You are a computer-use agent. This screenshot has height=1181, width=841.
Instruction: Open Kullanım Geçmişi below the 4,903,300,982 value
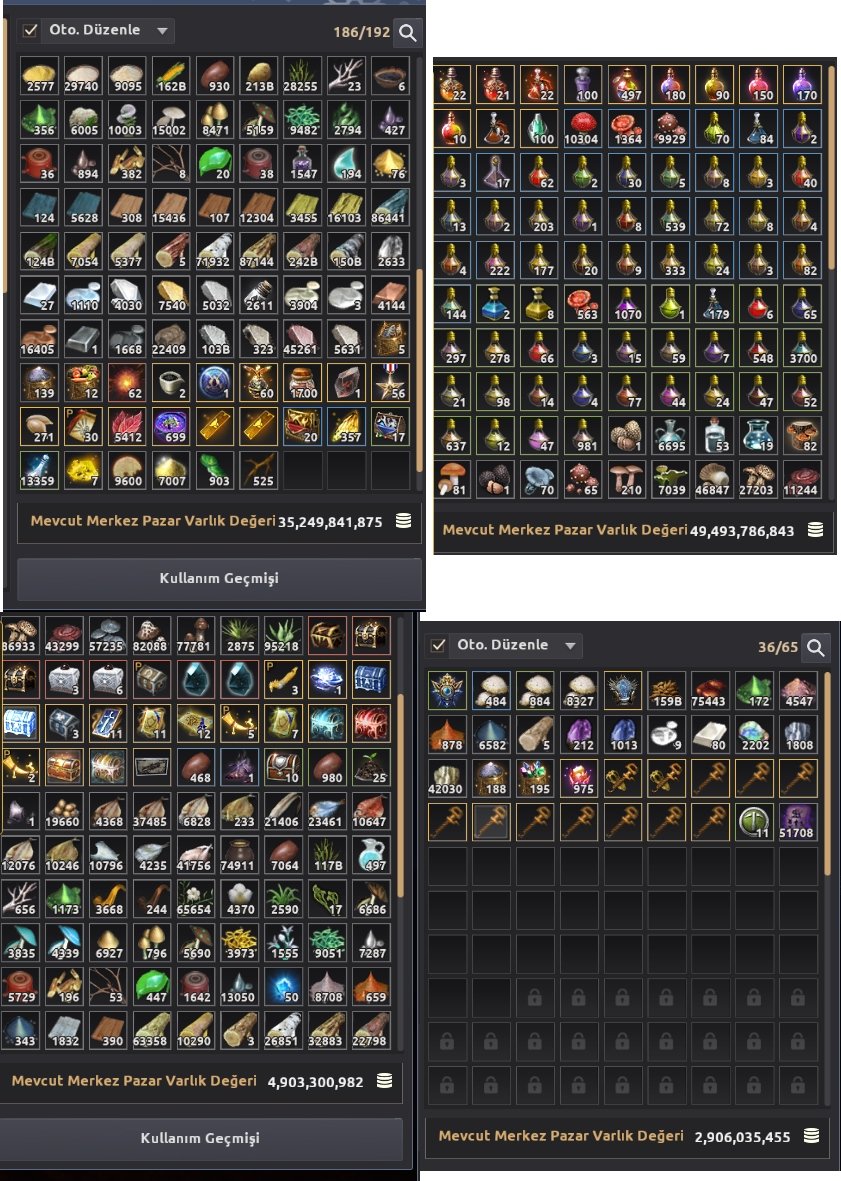200,1138
